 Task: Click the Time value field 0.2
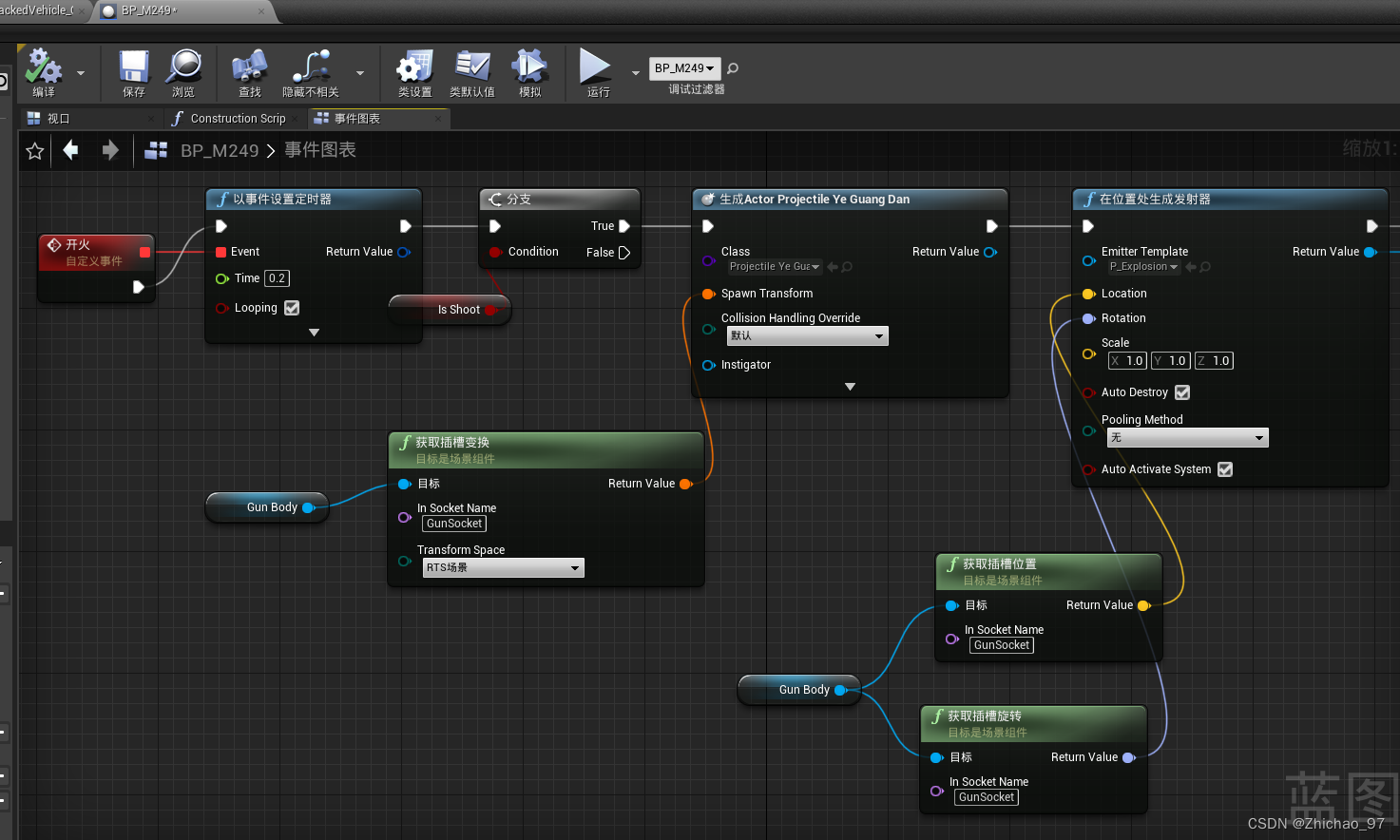tap(277, 278)
